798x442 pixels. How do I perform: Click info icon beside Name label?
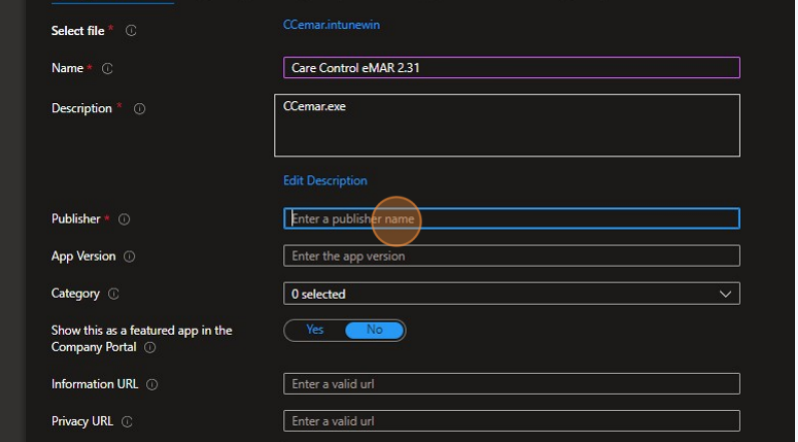click(x=107, y=68)
